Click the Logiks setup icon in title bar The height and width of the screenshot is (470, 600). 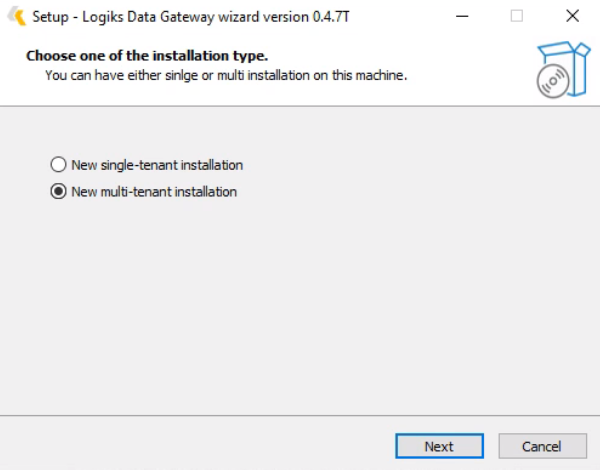(x=15, y=16)
